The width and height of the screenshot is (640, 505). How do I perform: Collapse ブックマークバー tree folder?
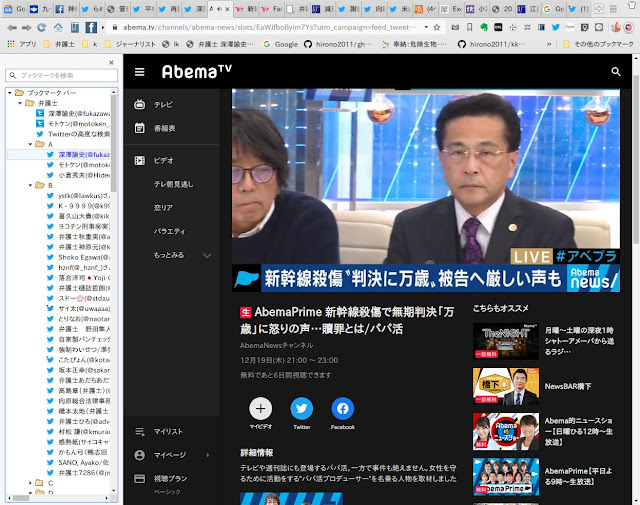pos(10,93)
